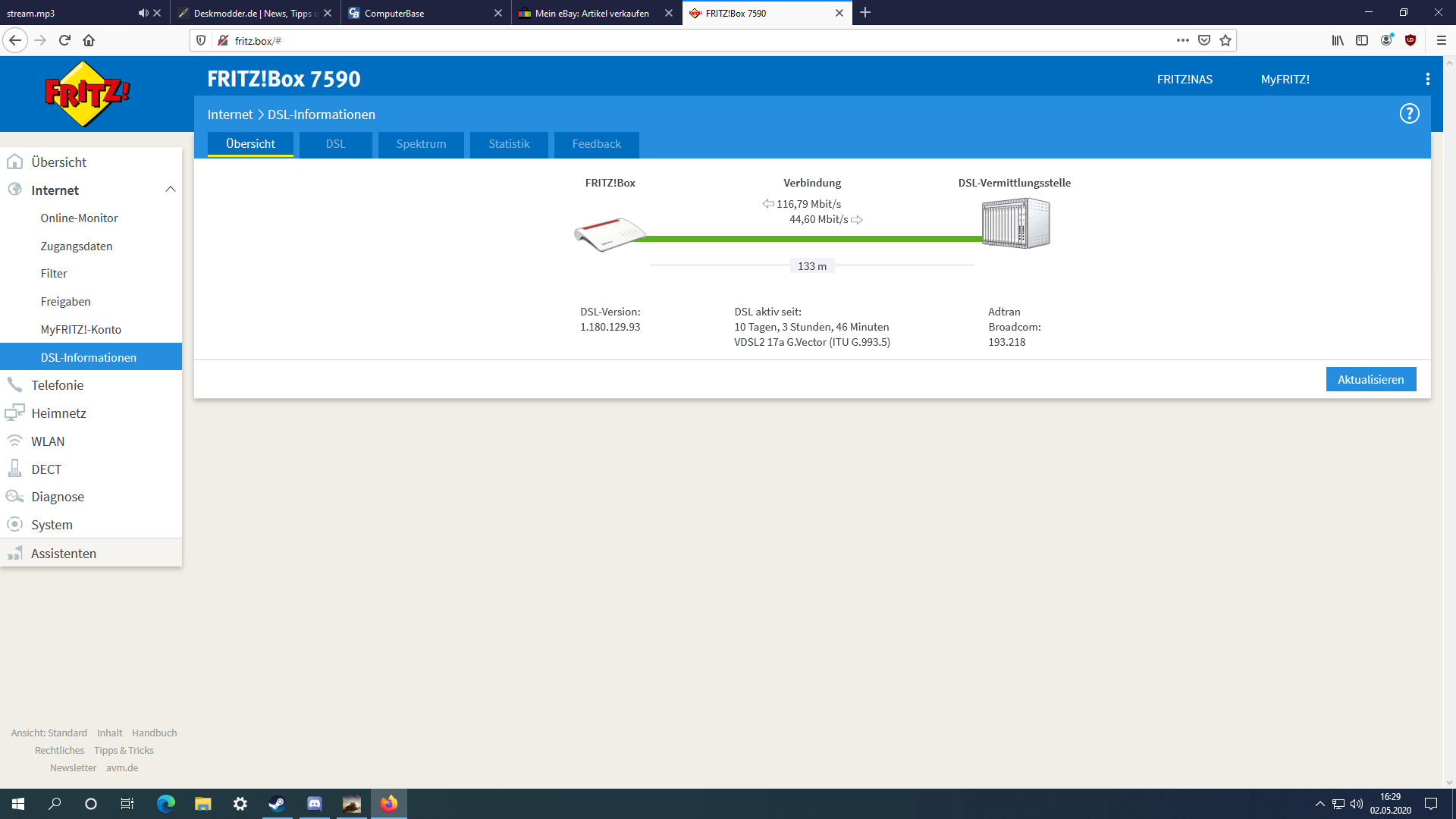The height and width of the screenshot is (819, 1456).
Task: Expand the System sidebar section
Action: pyautogui.click(x=52, y=525)
